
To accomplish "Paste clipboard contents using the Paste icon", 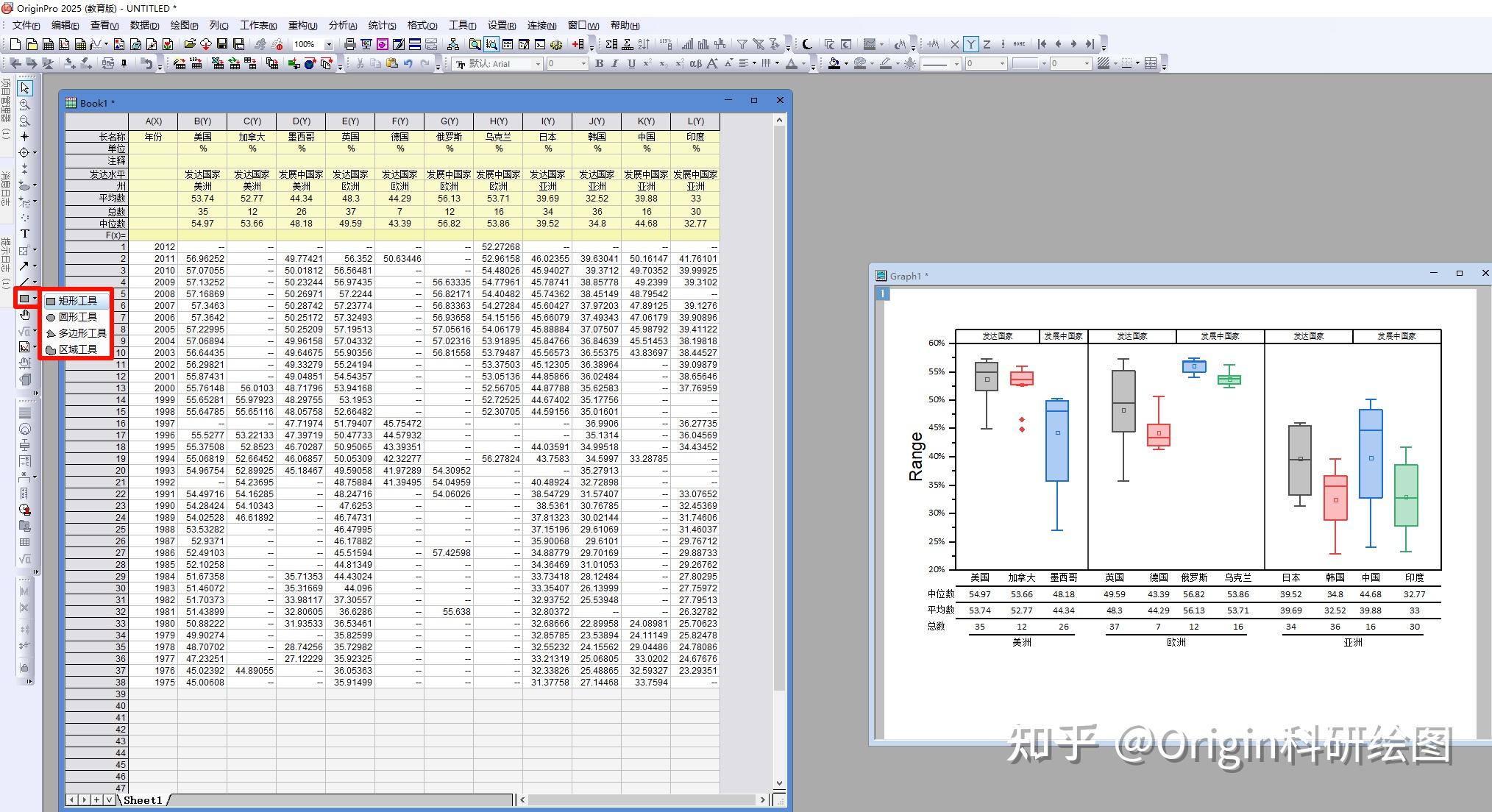I will click(392, 64).
